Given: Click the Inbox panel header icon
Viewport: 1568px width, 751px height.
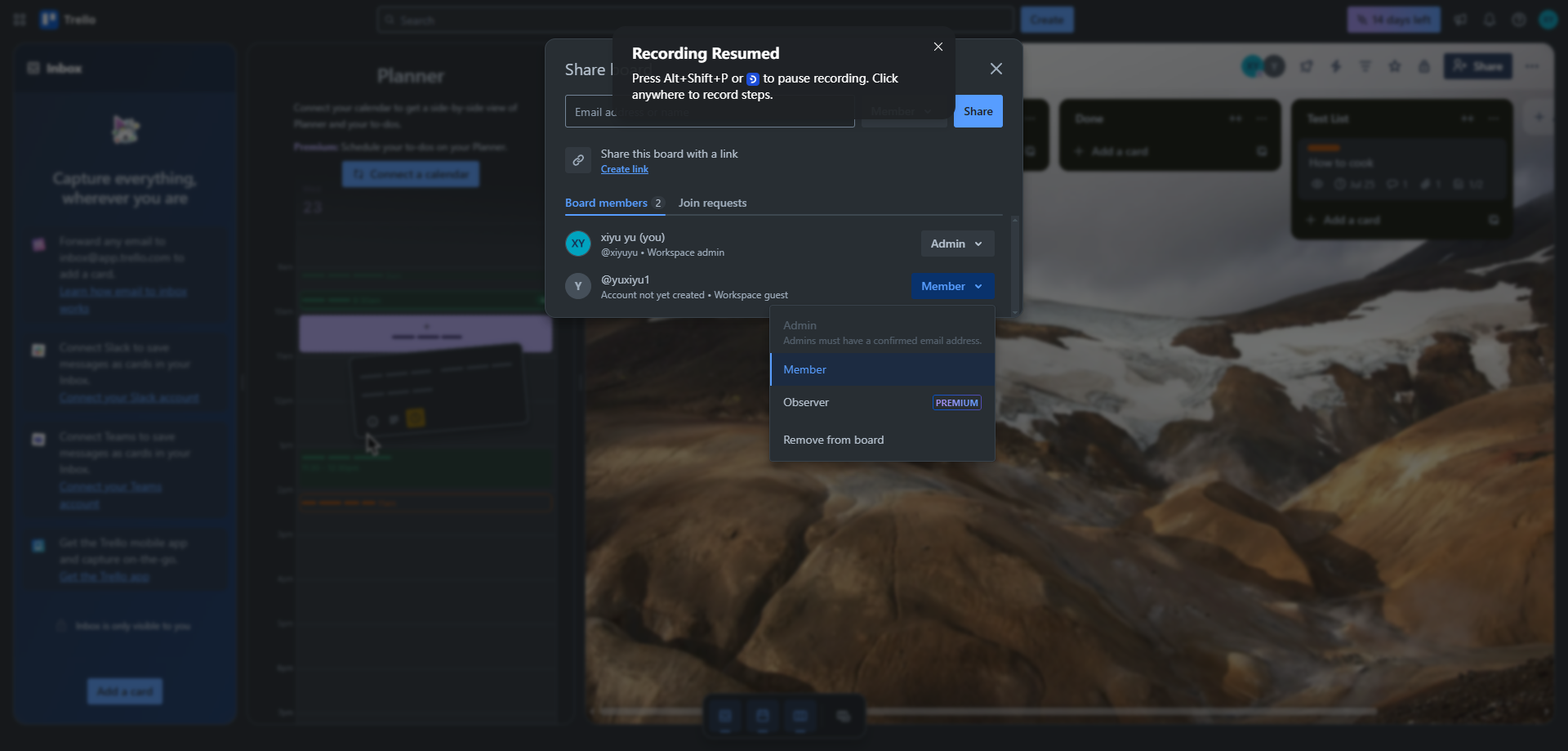Looking at the screenshot, I should pos(33,68).
